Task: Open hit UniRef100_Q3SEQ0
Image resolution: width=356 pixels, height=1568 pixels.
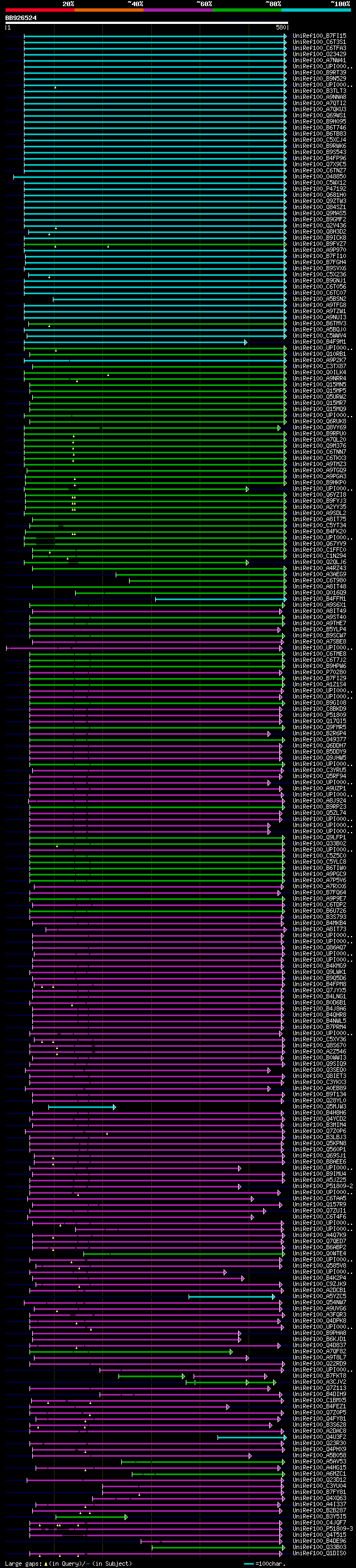Action: tap(319, 1070)
